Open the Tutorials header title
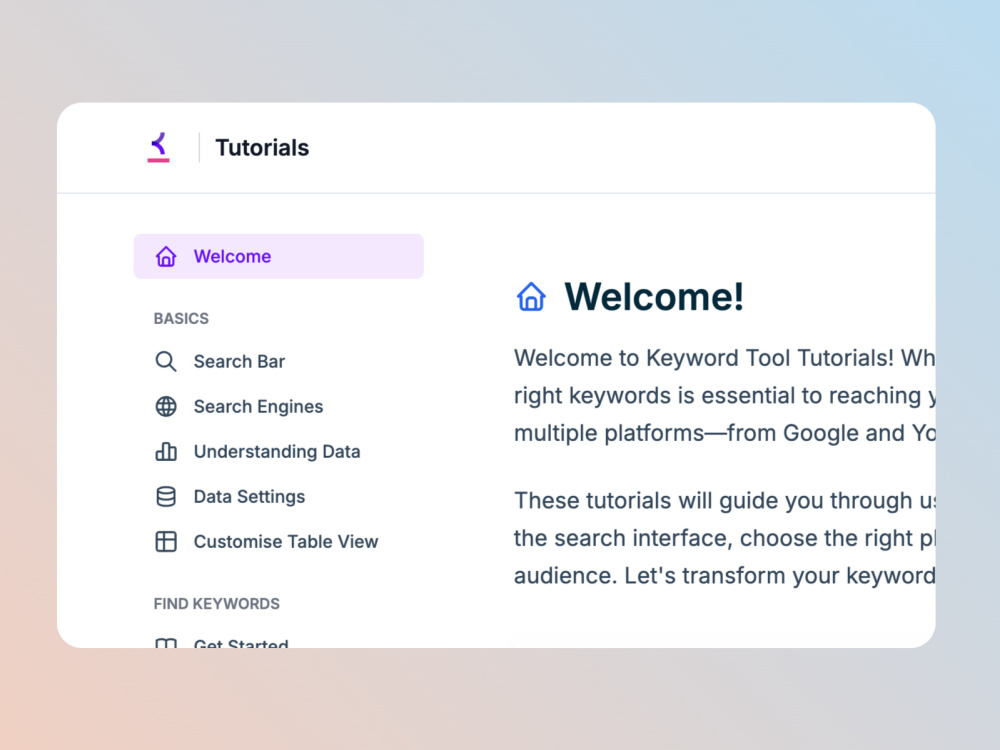The width and height of the screenshot is (1000, 750). tap(262, 148)
